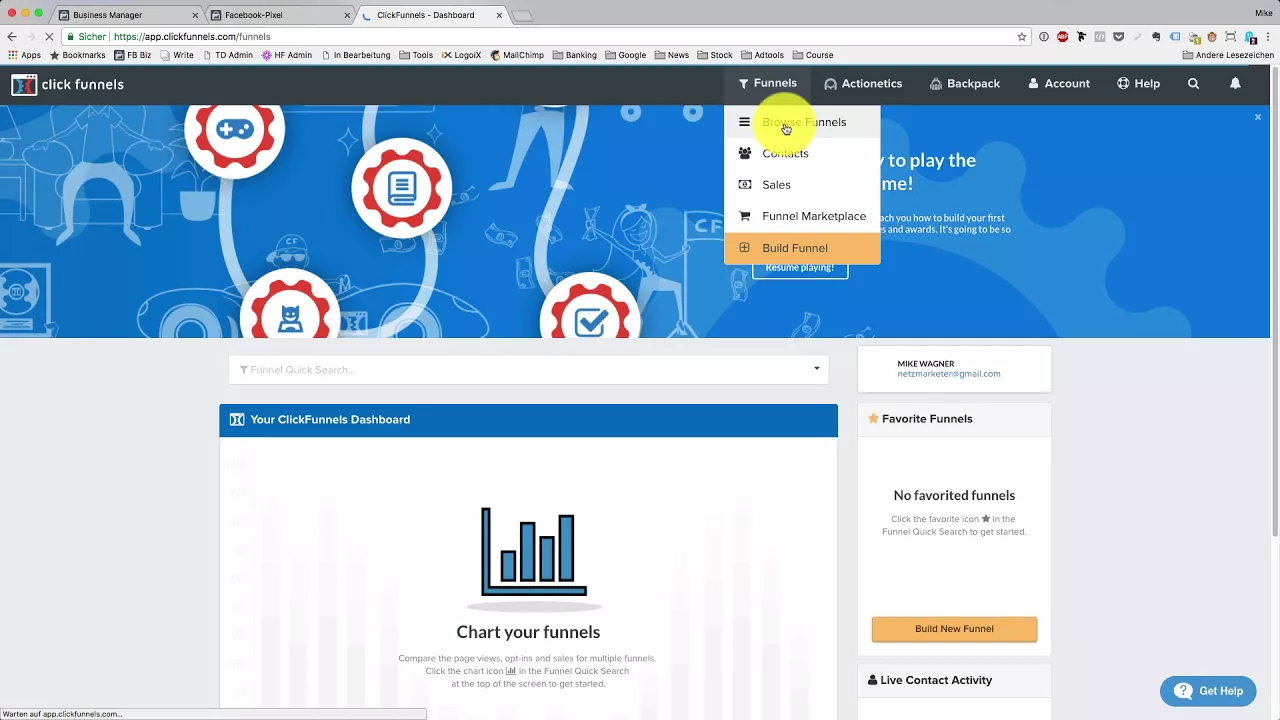Click the netzmarketer@gmail.com email link
The height and width of the screenshot is (720, 1280).
point(949,374)
